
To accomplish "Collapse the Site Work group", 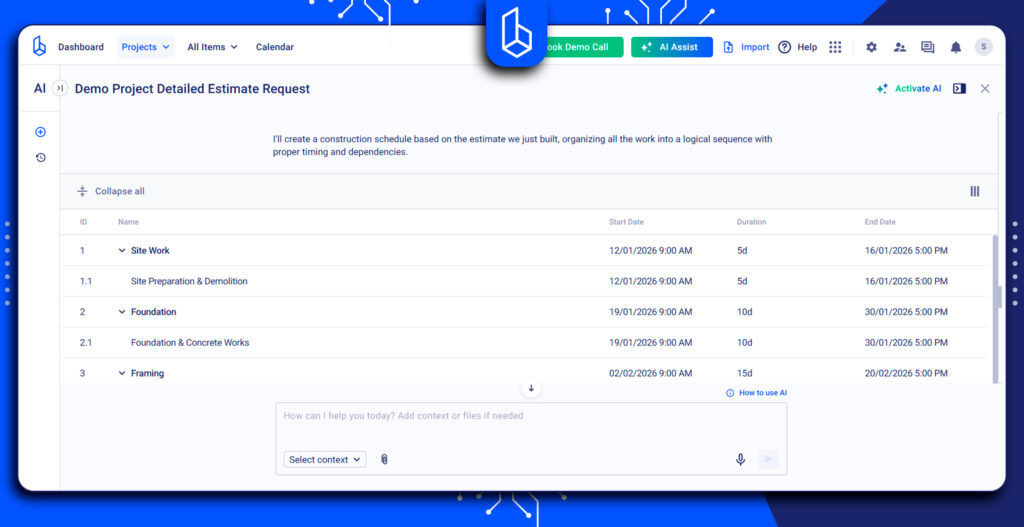I will pyautogui.click(x=121, y=250).
